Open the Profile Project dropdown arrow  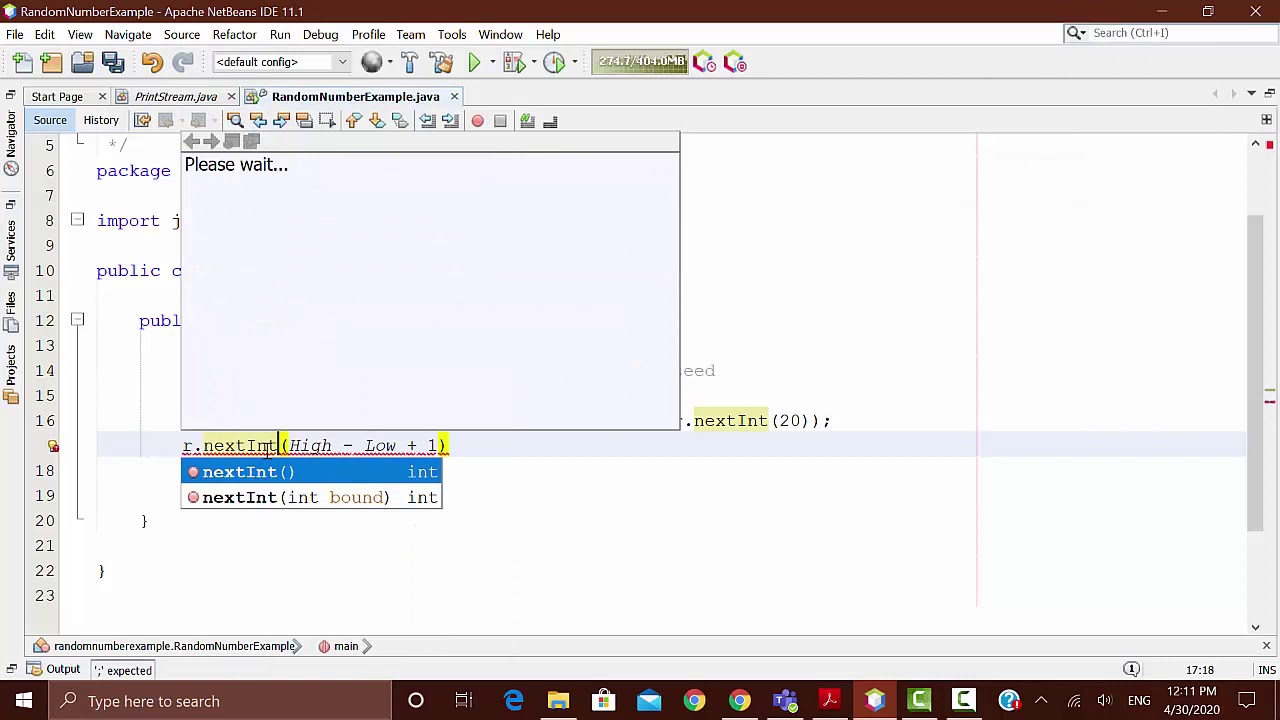coord(574,62)
